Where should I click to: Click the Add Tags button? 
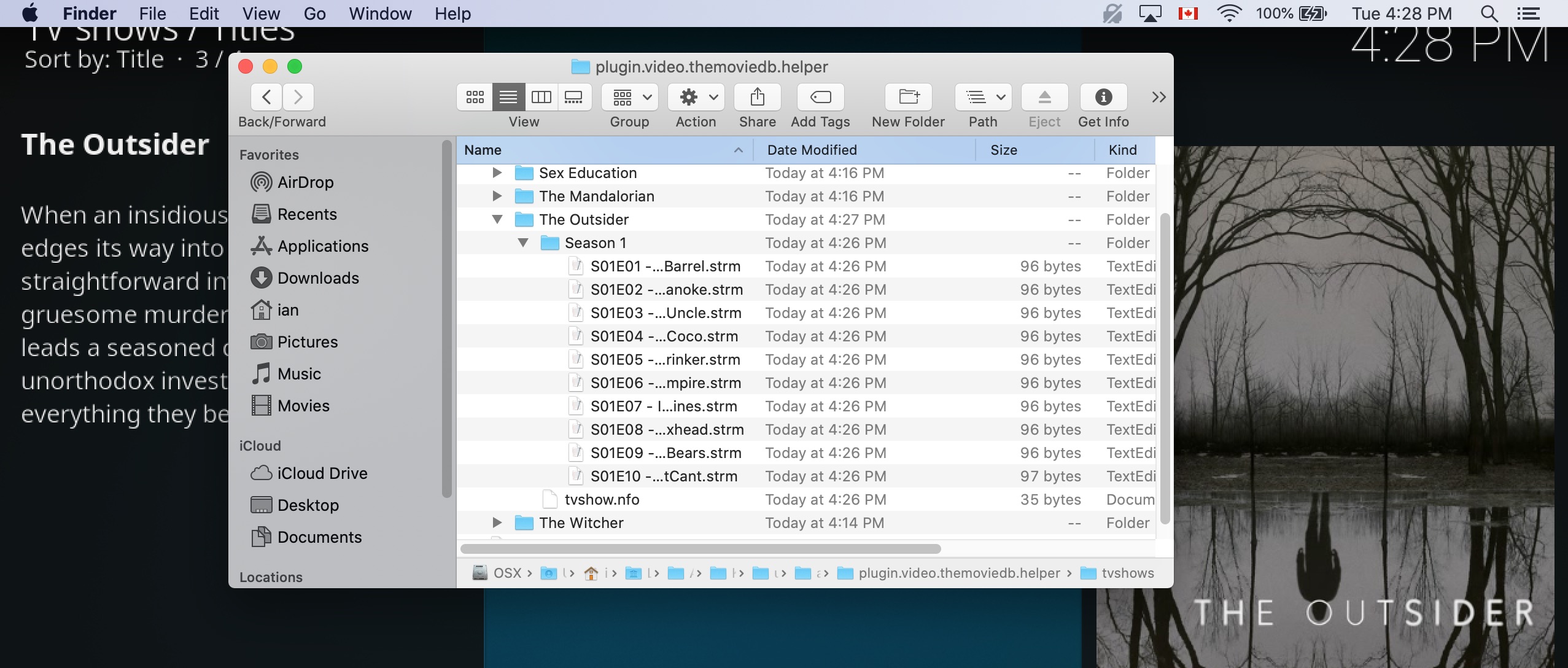point(820,97)
